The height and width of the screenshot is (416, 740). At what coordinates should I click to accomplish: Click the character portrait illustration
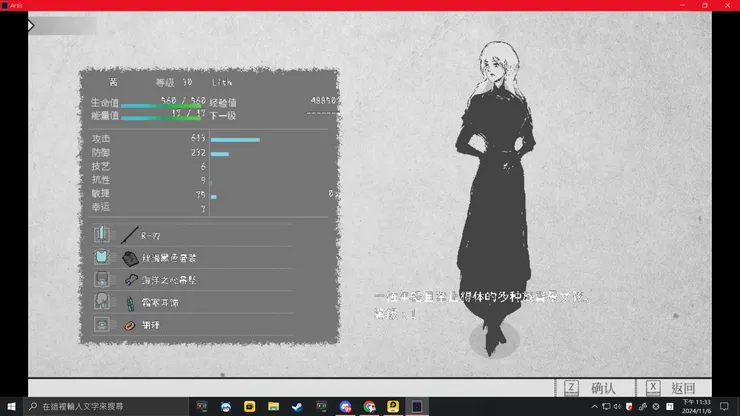(x=495, y=198)
